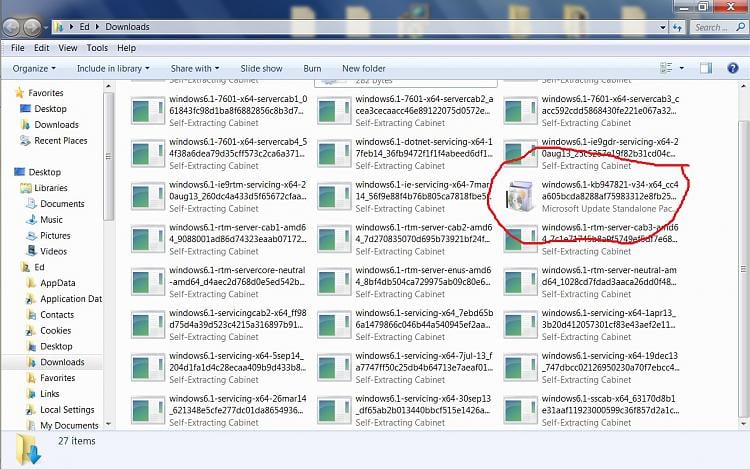Image resolution: width=750 pixels, height=469 pixels.
Task: Open the Organize dropdown menu
Action: [34, 68]
